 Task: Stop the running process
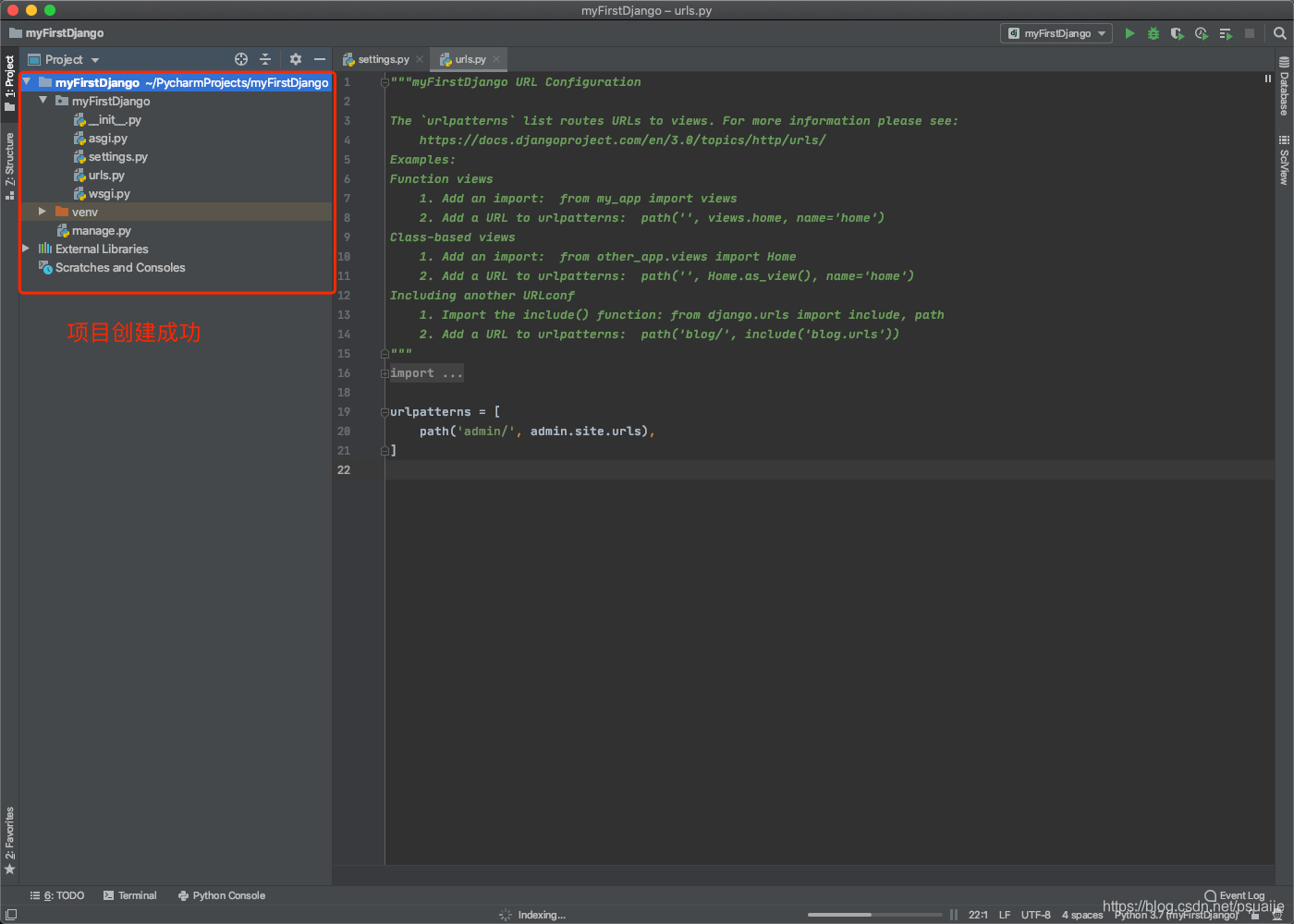1250,33
